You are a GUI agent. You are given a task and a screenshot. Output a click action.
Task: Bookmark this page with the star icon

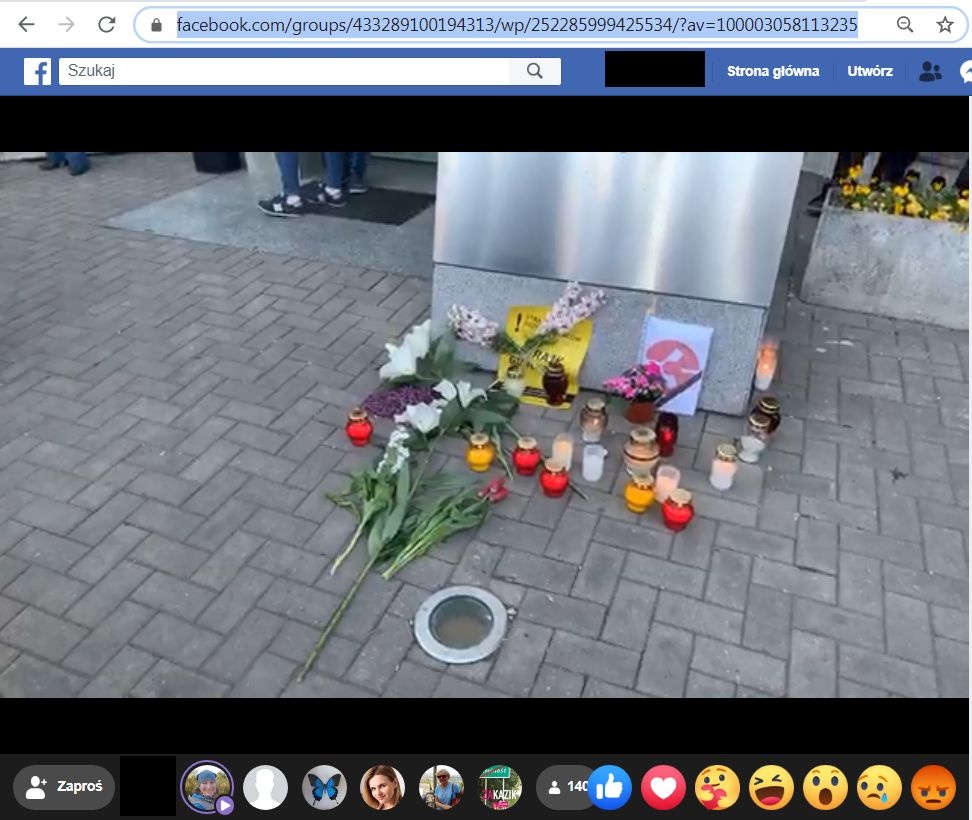tap(945, 25)
